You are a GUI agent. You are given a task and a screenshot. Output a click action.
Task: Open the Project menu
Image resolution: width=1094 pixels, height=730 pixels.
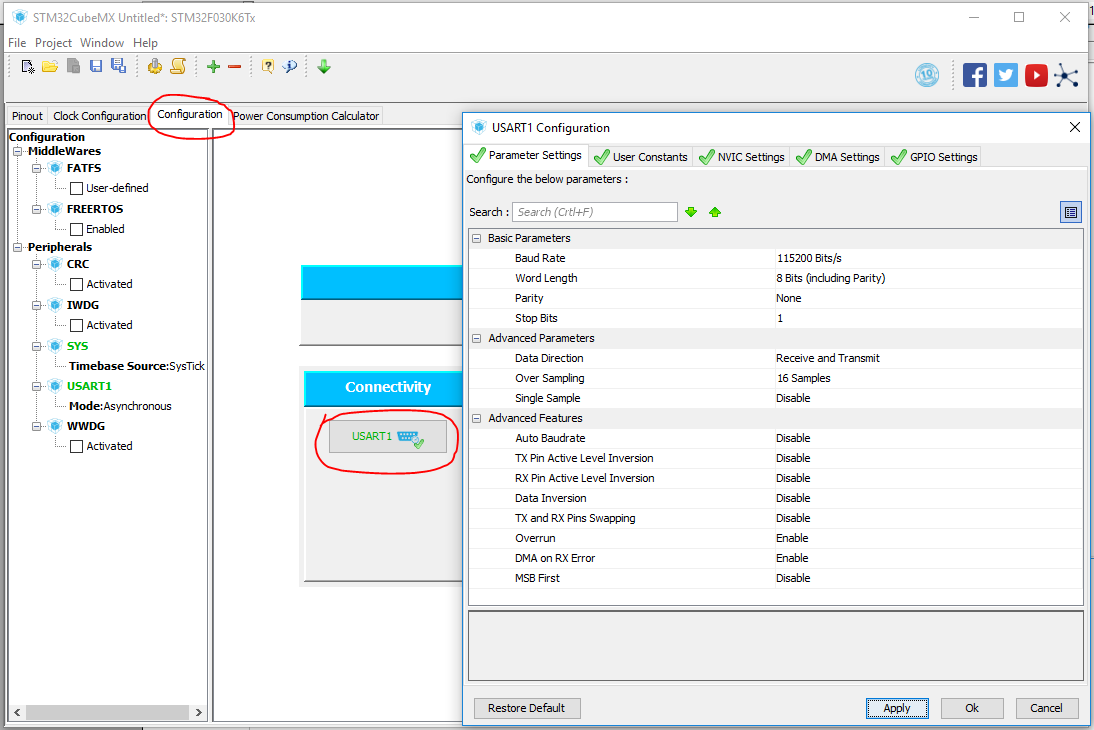click(x=53, y=43)
